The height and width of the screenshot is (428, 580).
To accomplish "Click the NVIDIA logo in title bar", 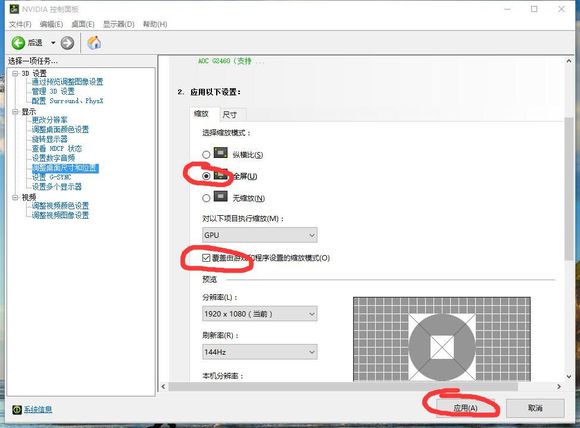I will (14, 9).
